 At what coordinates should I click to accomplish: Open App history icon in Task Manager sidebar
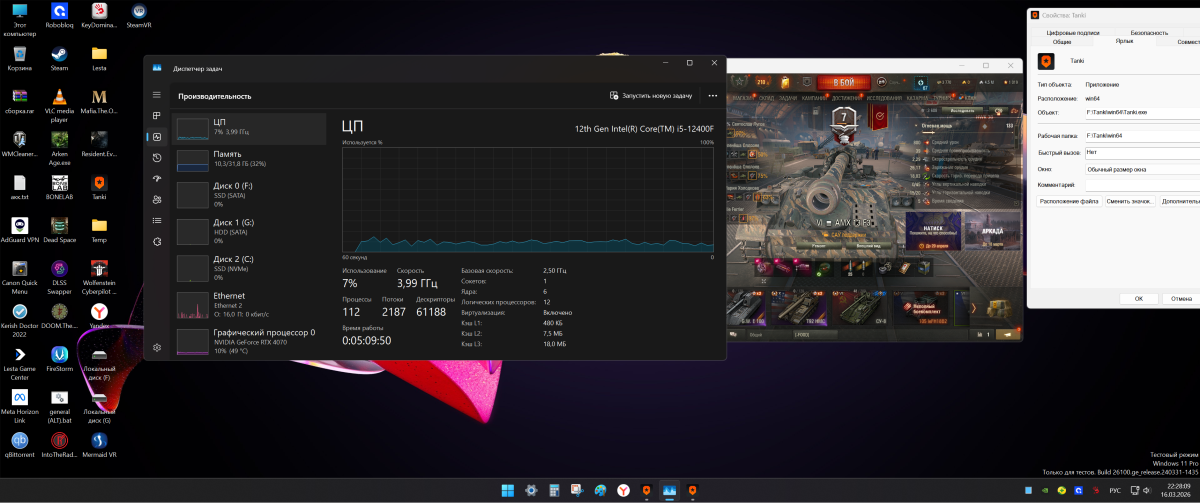coord(157,158)
